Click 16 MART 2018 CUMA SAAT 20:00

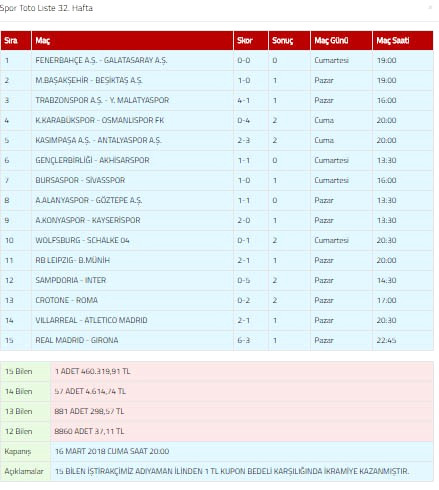pos(112,451)
